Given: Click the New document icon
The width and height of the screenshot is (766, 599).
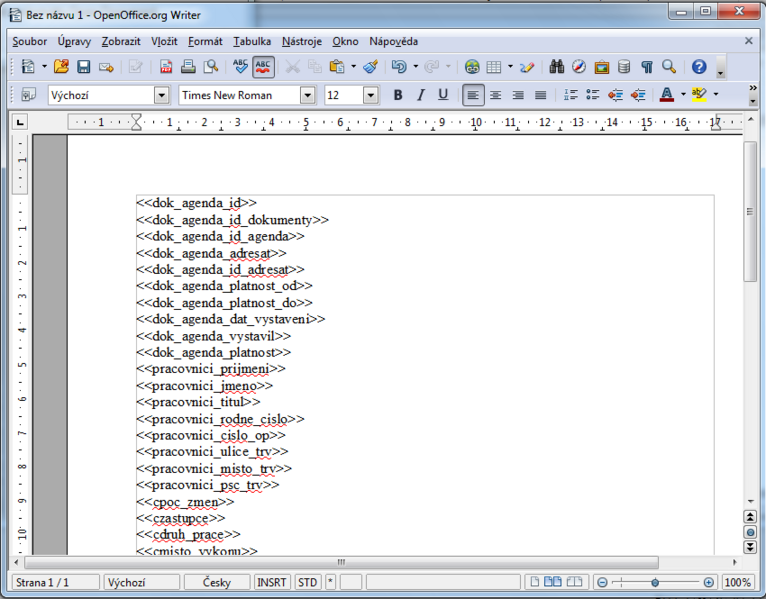Looking at the screenshot, I should pos(28,66).
